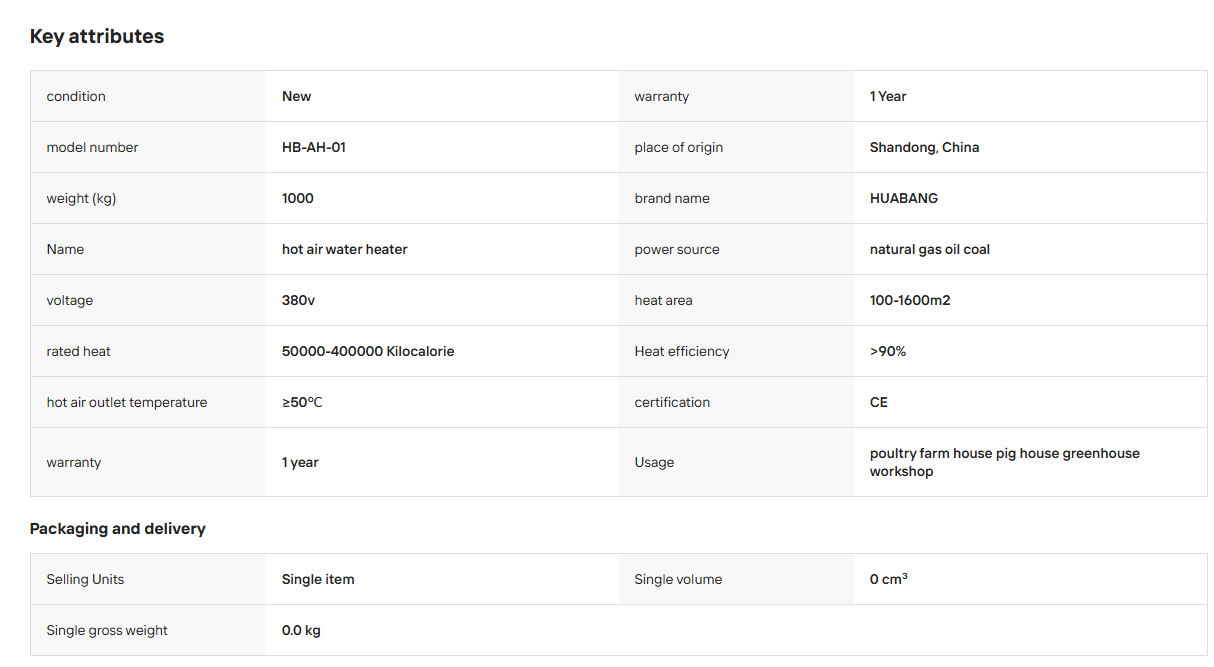1214x667 pixels.
Task: Select the Single item selling units value
Action: [x=318, y=579]
